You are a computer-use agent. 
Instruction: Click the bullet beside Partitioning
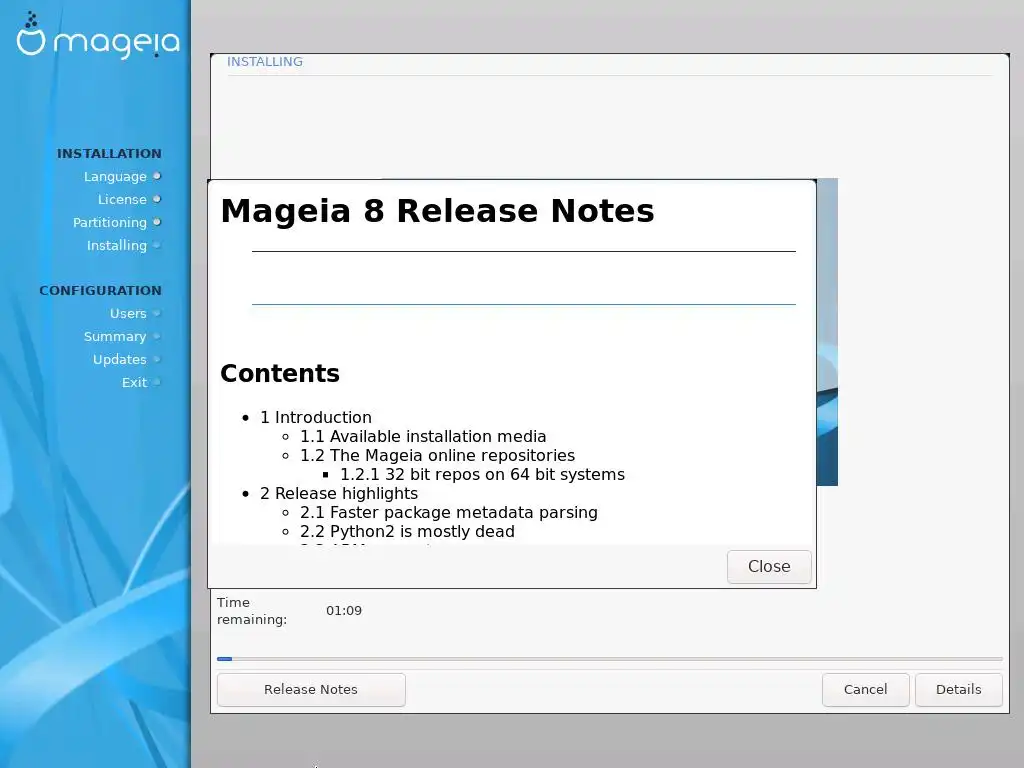(157, 222)
